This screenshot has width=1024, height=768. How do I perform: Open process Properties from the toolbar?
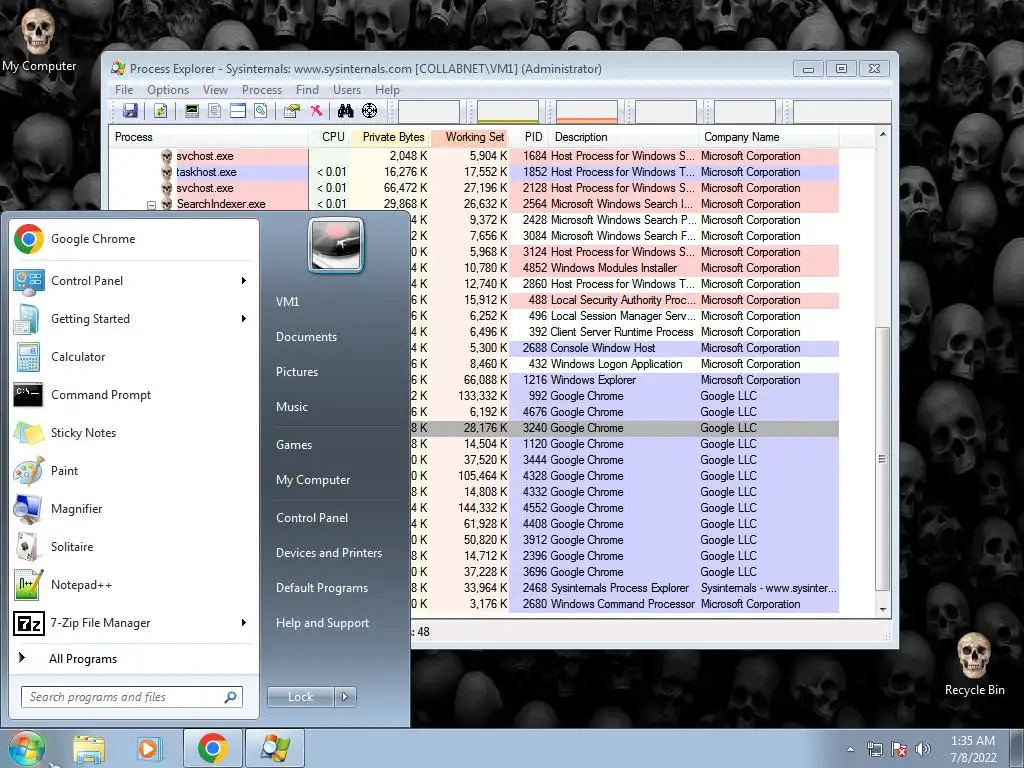(292, 111)
